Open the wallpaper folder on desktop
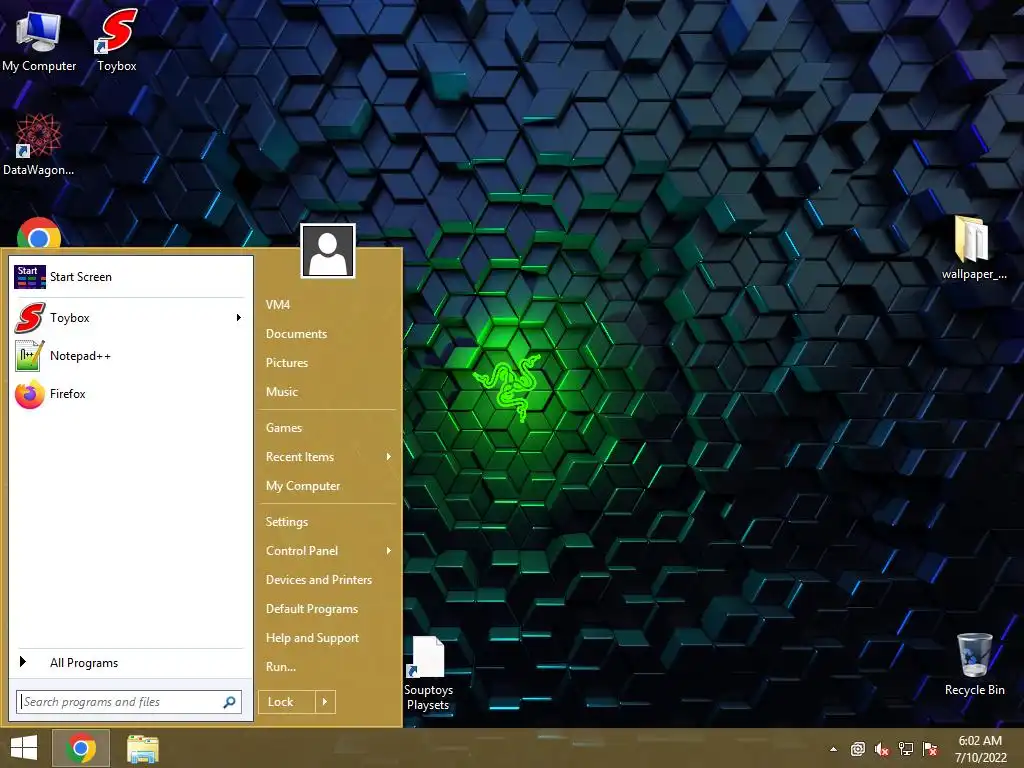 pos(974,248)
